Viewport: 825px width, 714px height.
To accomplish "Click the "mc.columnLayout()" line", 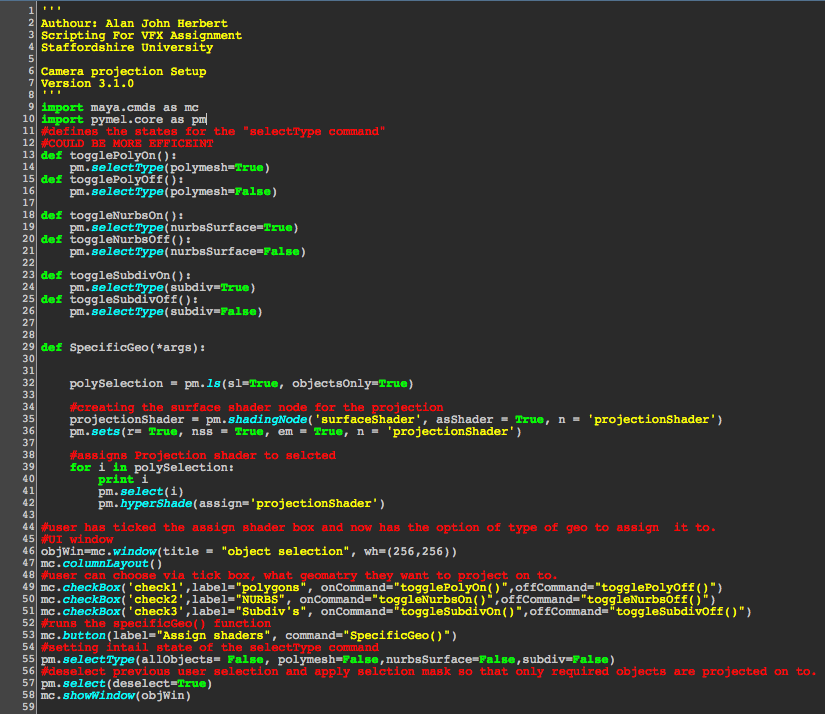I will click(x=102, y=564).
